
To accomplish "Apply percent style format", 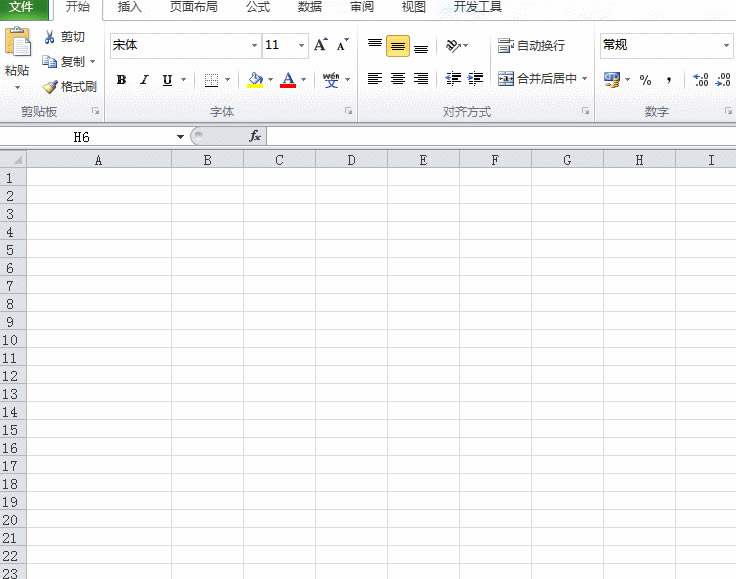I will pos(645,80).
